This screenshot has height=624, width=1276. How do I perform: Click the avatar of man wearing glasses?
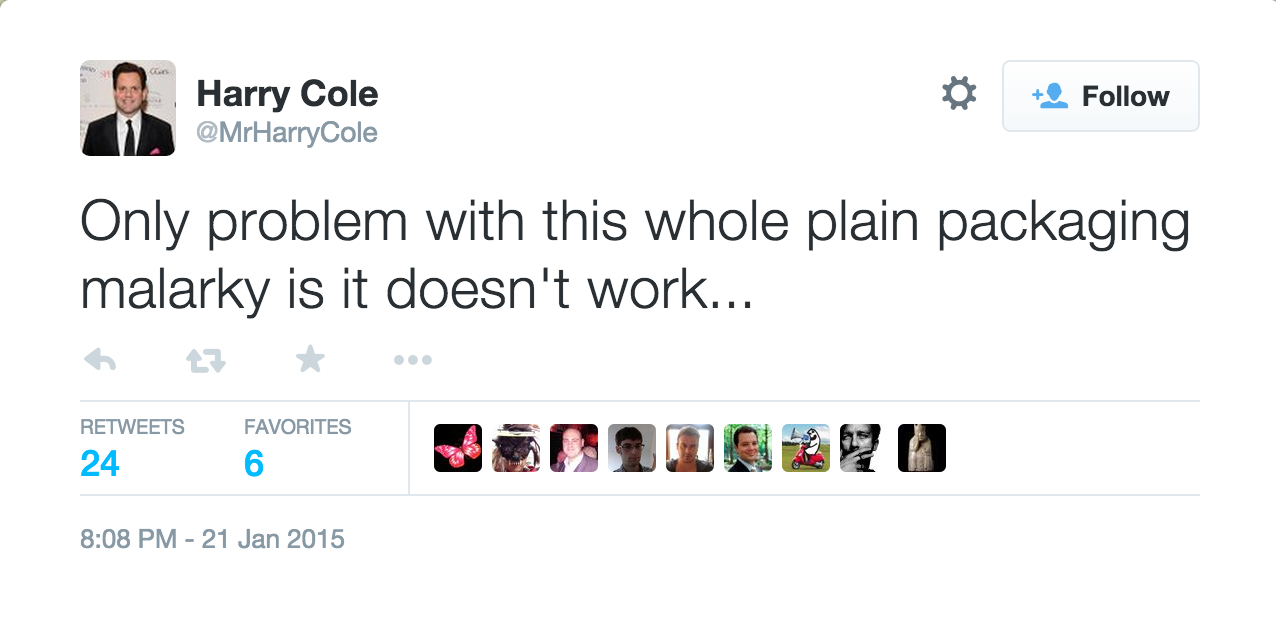point(632,448)
